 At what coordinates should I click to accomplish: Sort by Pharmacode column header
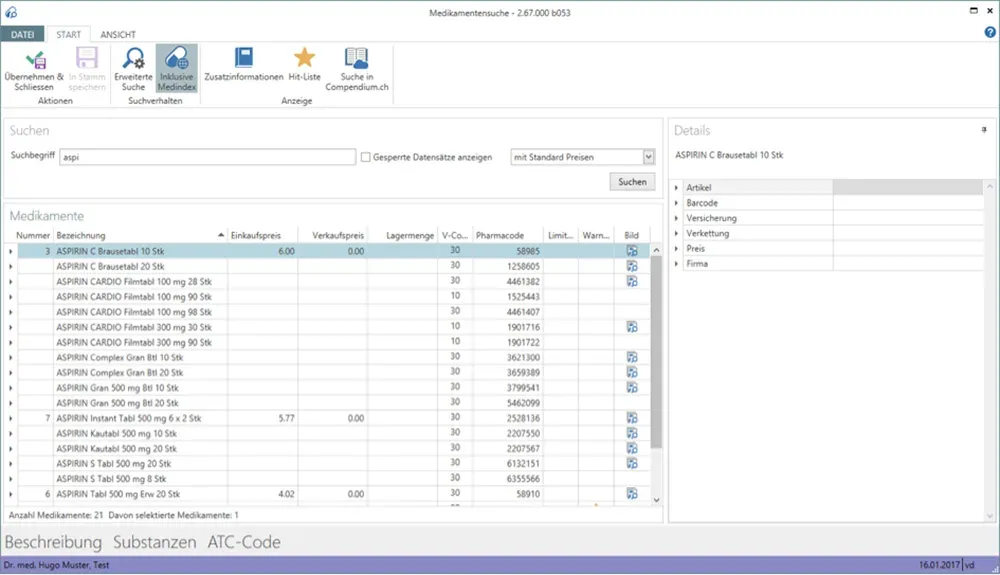tap(508, 235)
